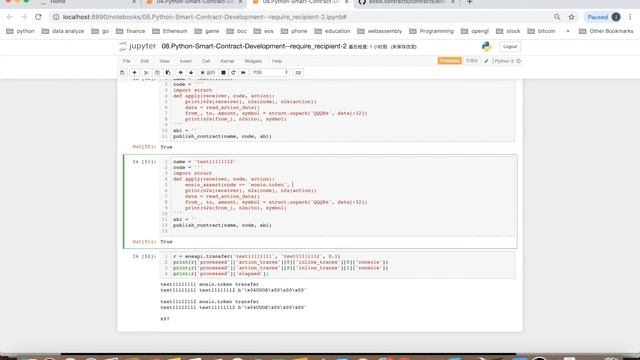Open the Other Bookmarks folder
640x360 pixels.
pos(606,31)
